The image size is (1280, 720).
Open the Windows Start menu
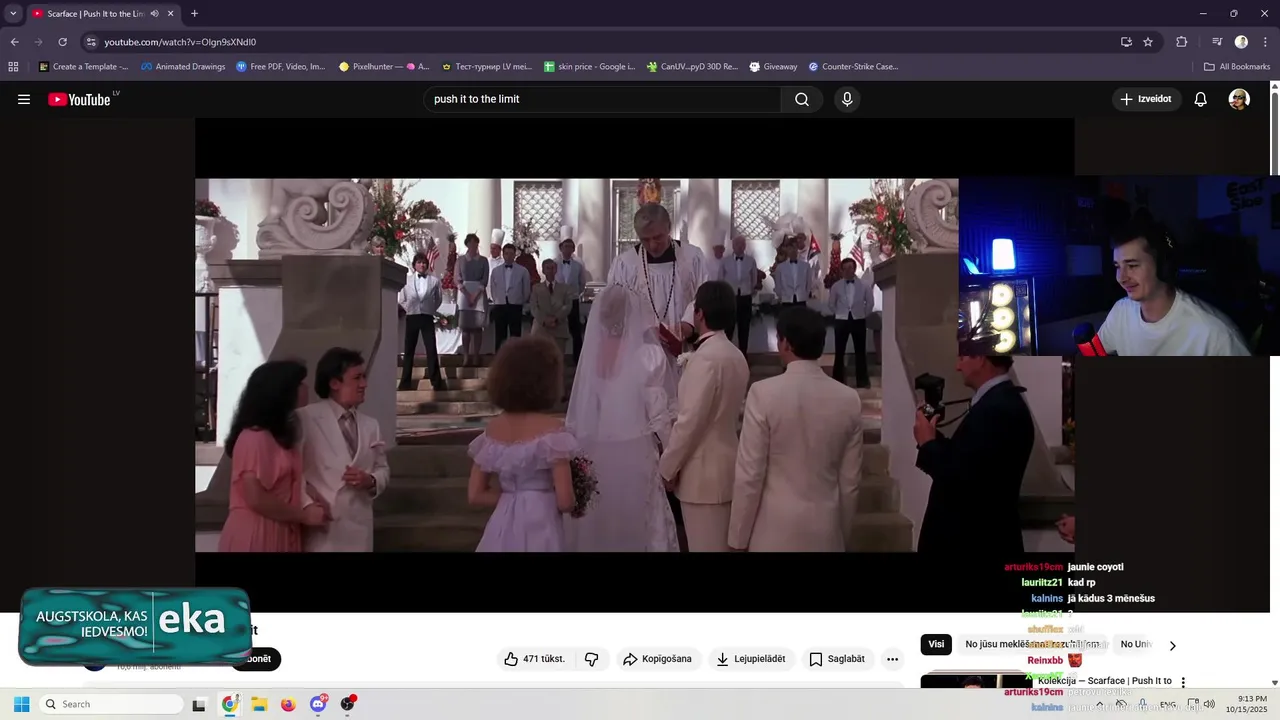[21, 704]
